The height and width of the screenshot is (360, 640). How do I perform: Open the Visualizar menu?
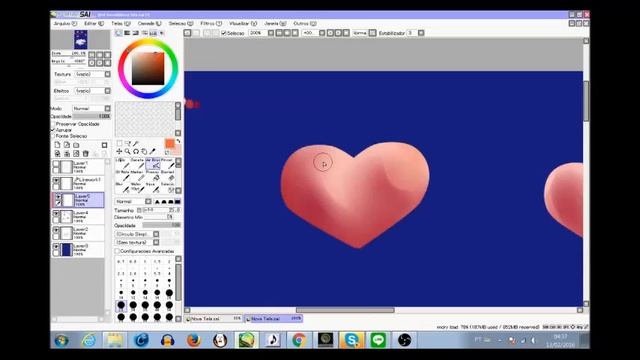tap(243, 24)
